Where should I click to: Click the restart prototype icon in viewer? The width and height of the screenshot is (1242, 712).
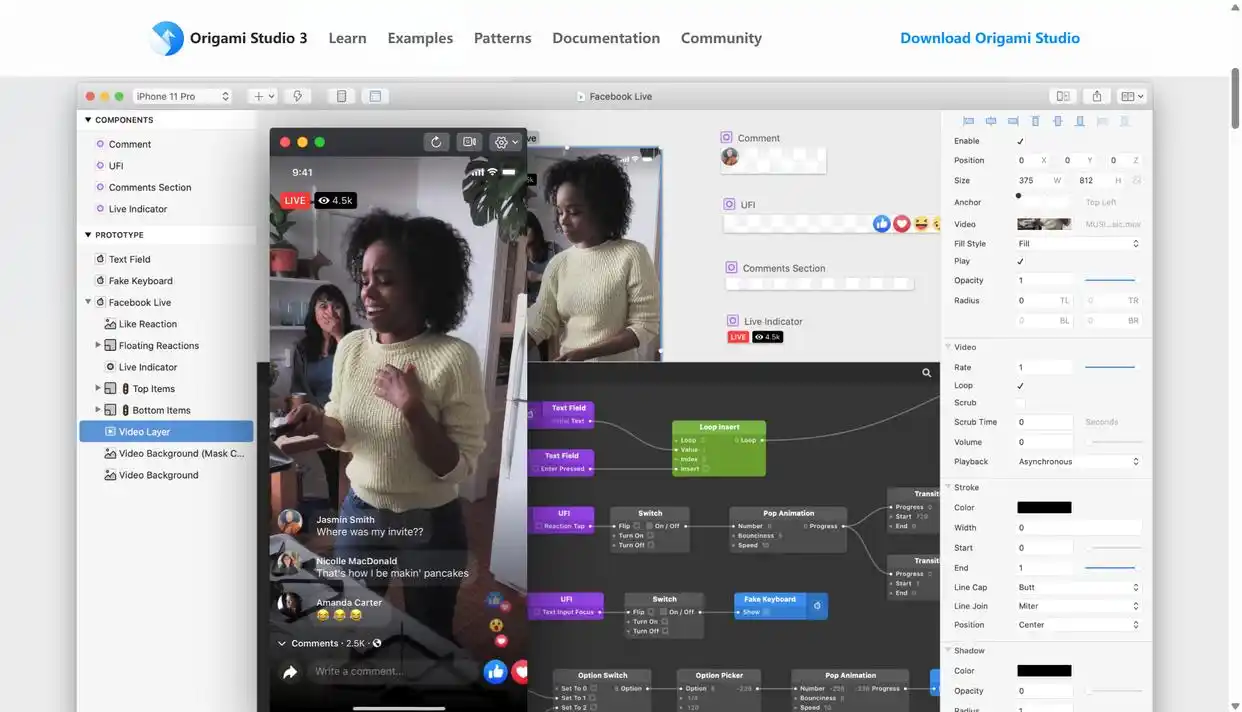(x=436, y=142)
